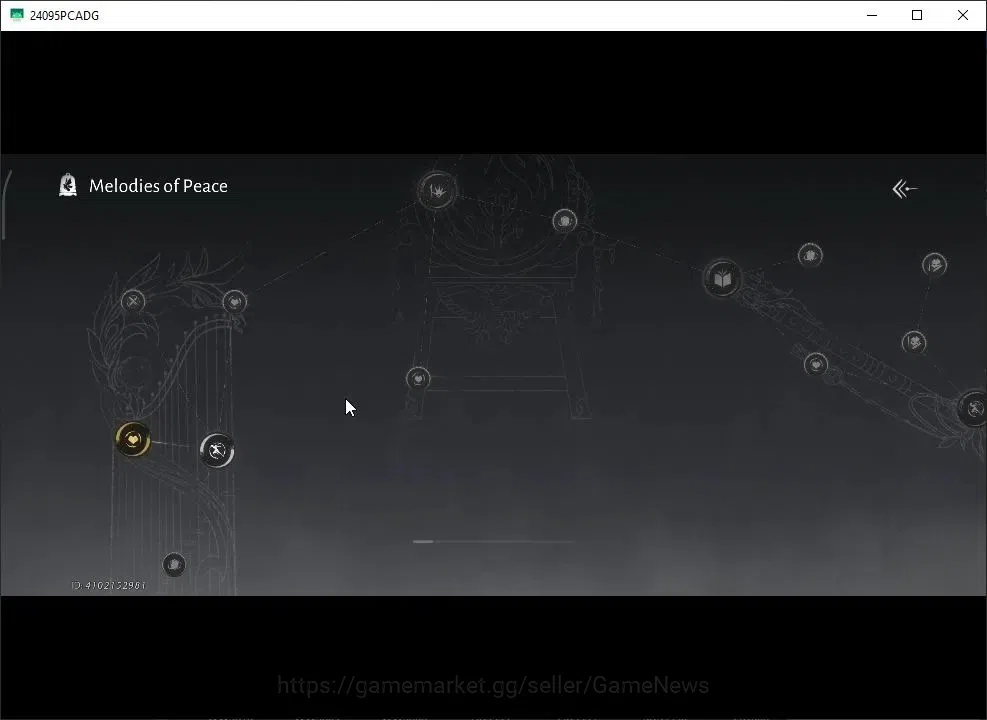Select the upper of the two linked far-right nodes
Viewport: 987px width, 720px height.
(x=934, y=264)
